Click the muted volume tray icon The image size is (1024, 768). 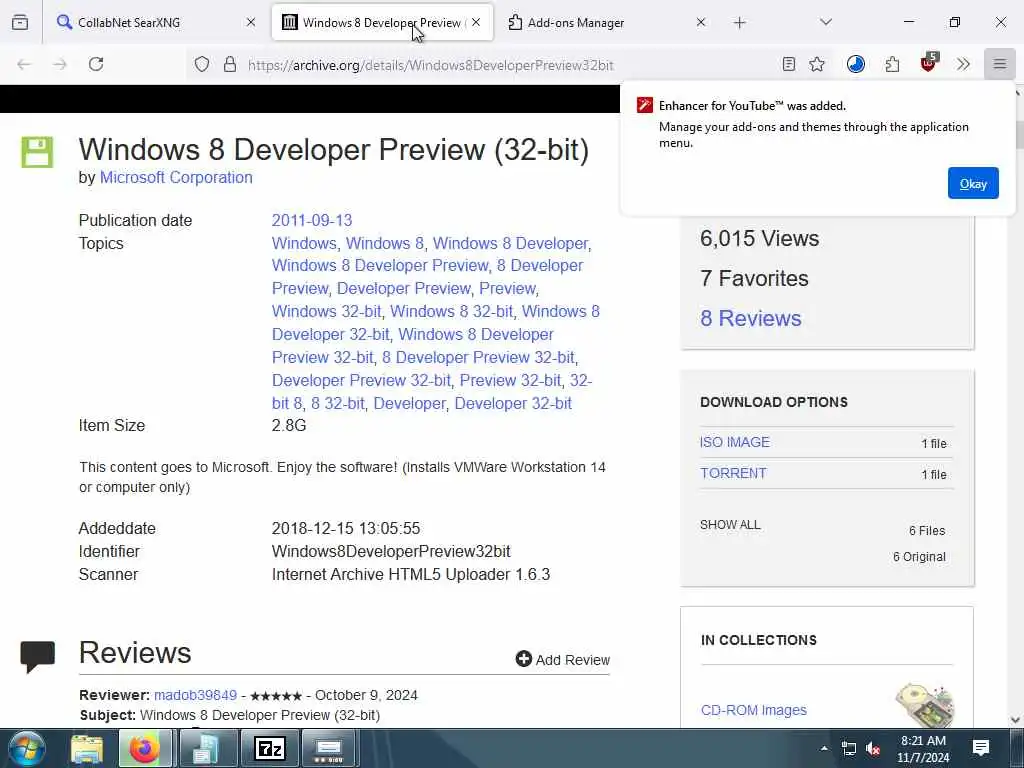click(x=873, y=748)
